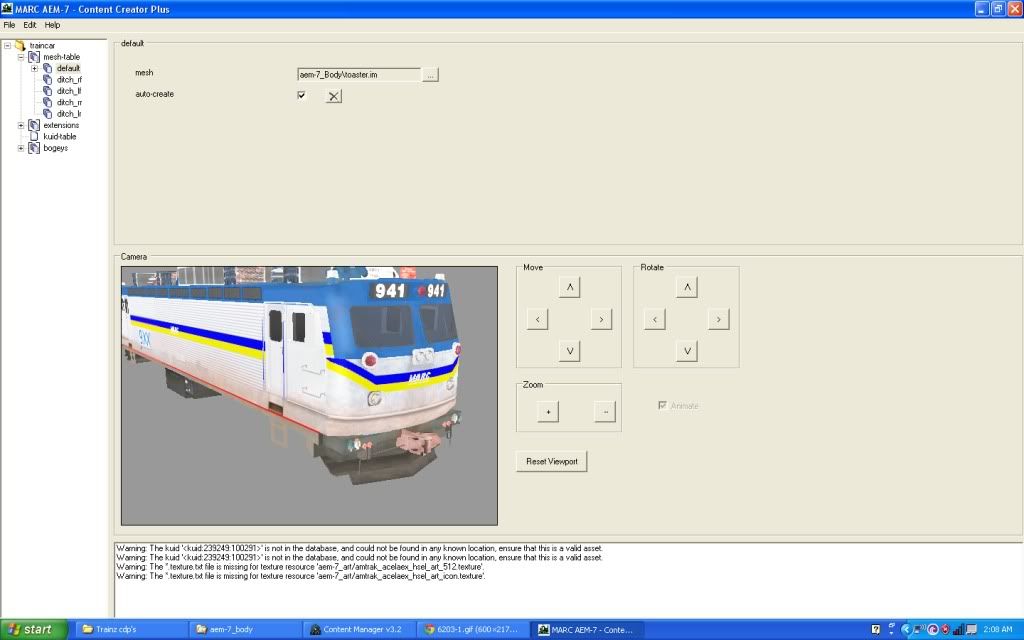1024x640 pixels.
Task: Browse for mesh file with ellipsis button
Action: (430, 74)
